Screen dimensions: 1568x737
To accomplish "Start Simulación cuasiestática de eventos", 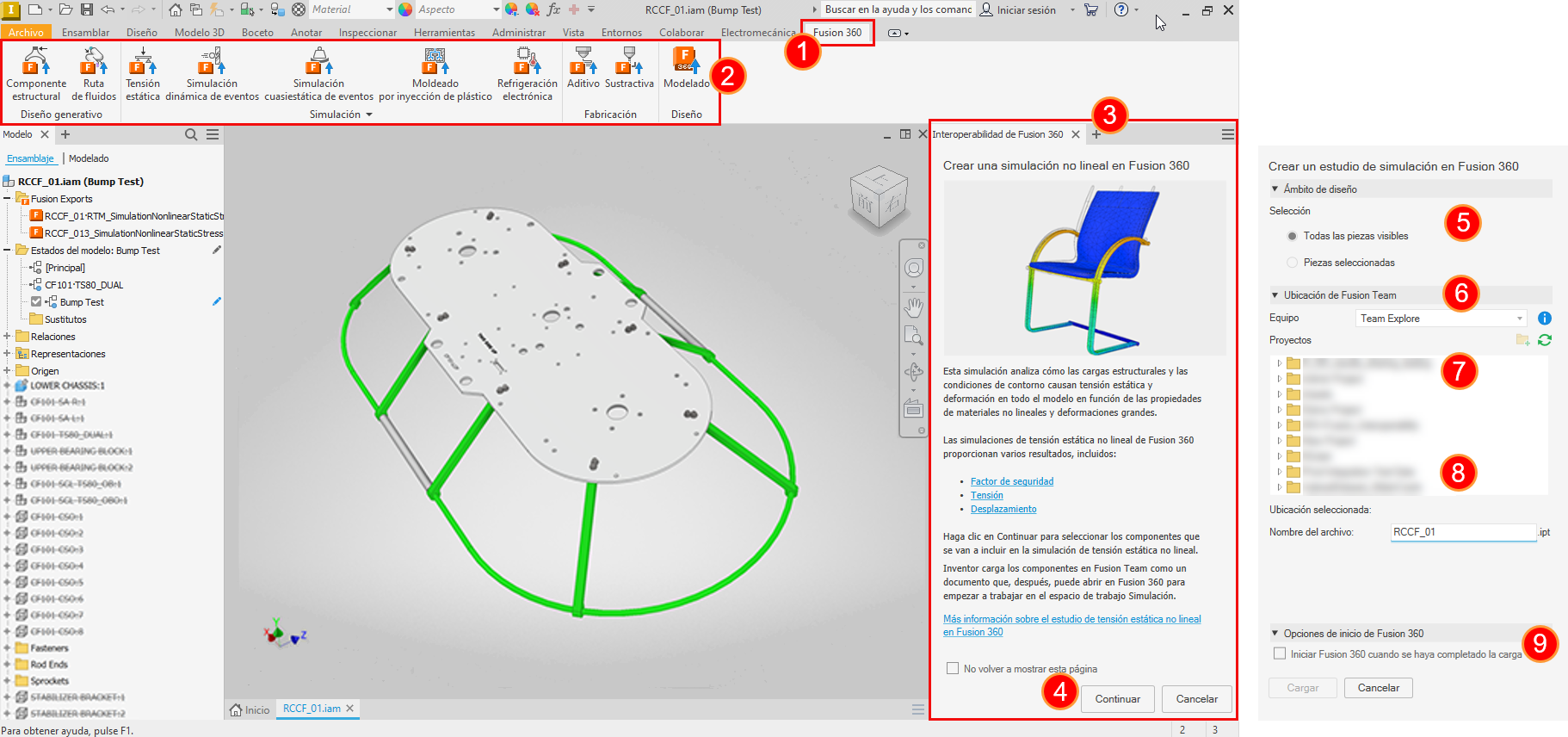I will point(318,74).
